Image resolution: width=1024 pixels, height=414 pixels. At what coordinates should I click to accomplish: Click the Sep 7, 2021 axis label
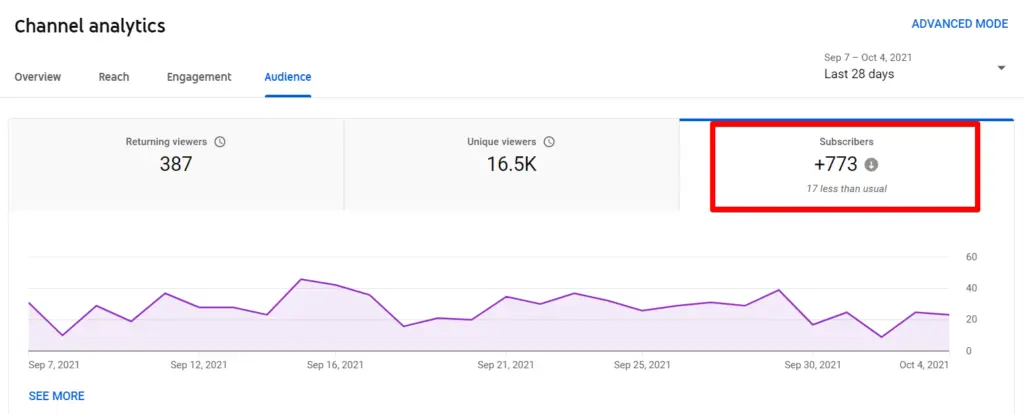click(x=54, y=366)
